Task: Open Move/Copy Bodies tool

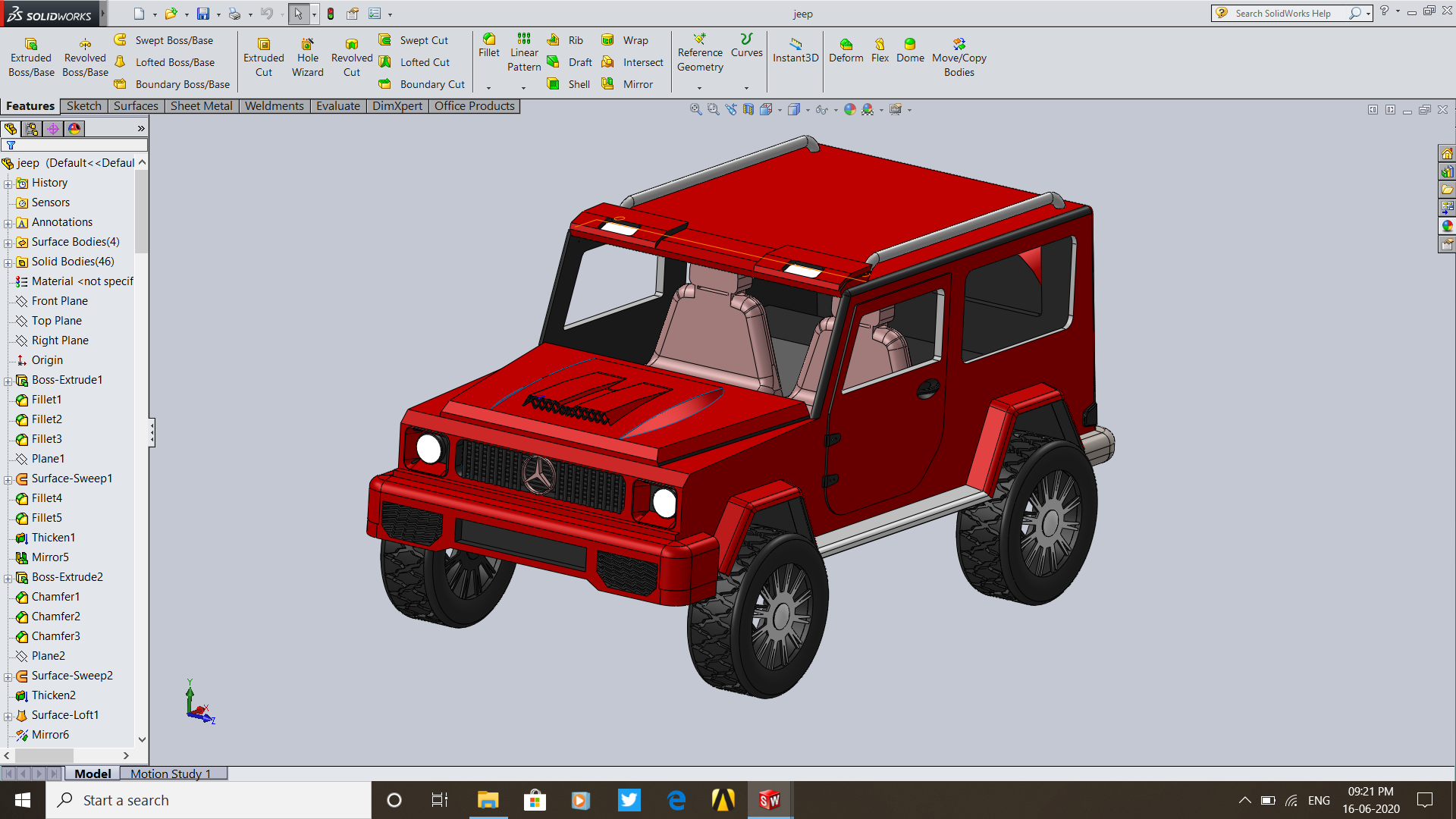Action: pos(959,58)
